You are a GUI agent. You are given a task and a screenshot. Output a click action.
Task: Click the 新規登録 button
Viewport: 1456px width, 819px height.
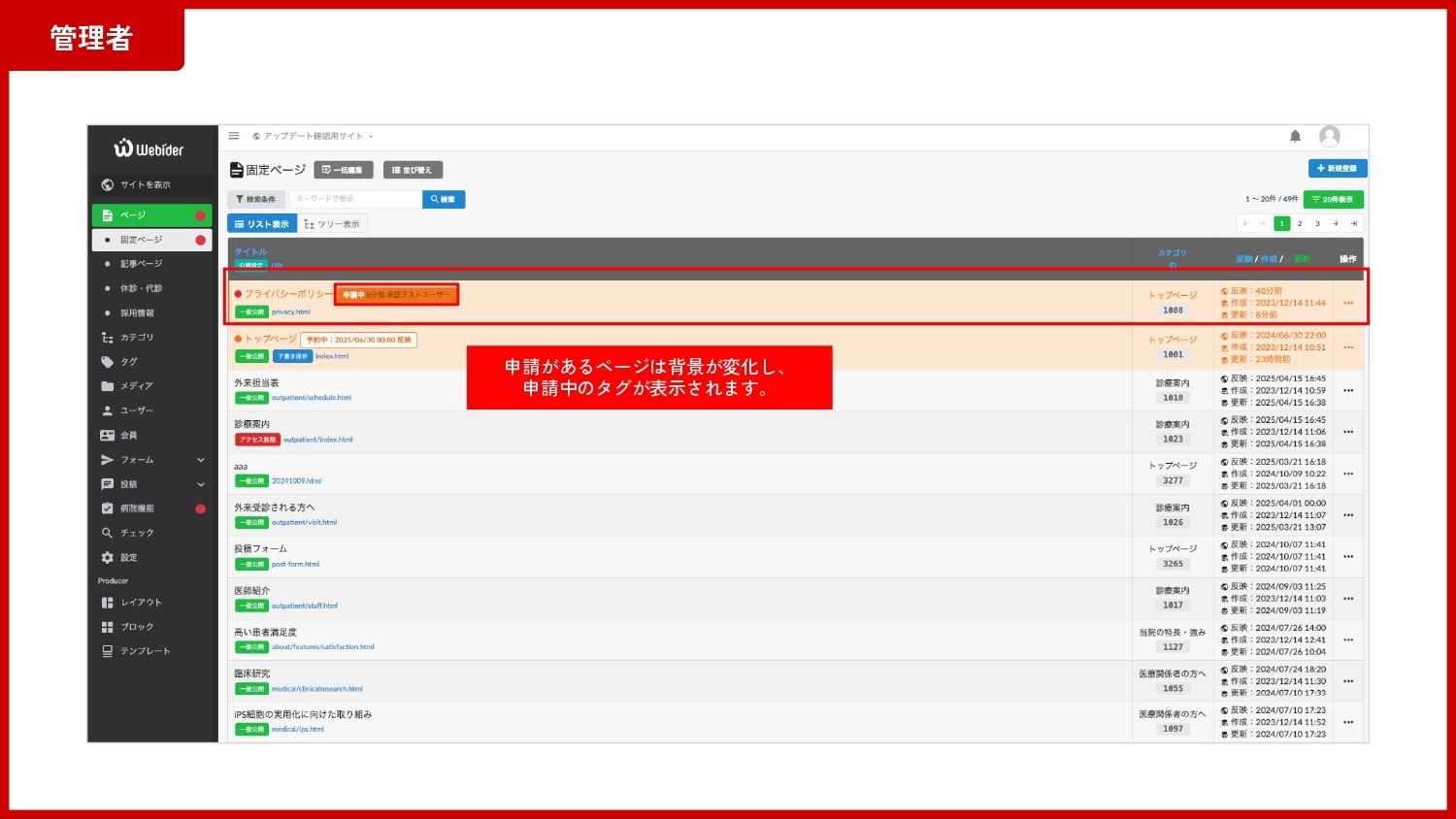tap(1337, 169)
